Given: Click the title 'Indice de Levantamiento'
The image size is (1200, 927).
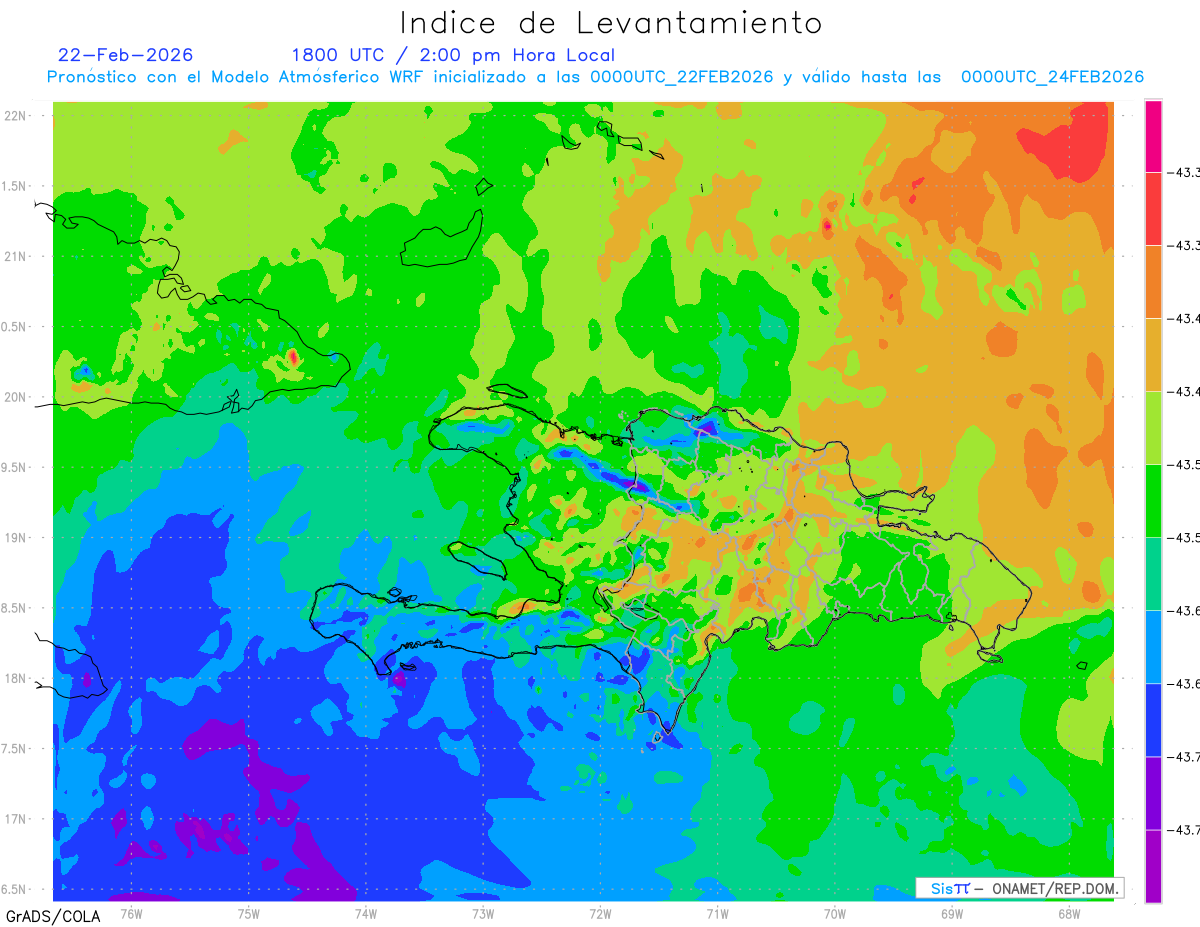Looking at the screenshot, I should coord(611,23).
